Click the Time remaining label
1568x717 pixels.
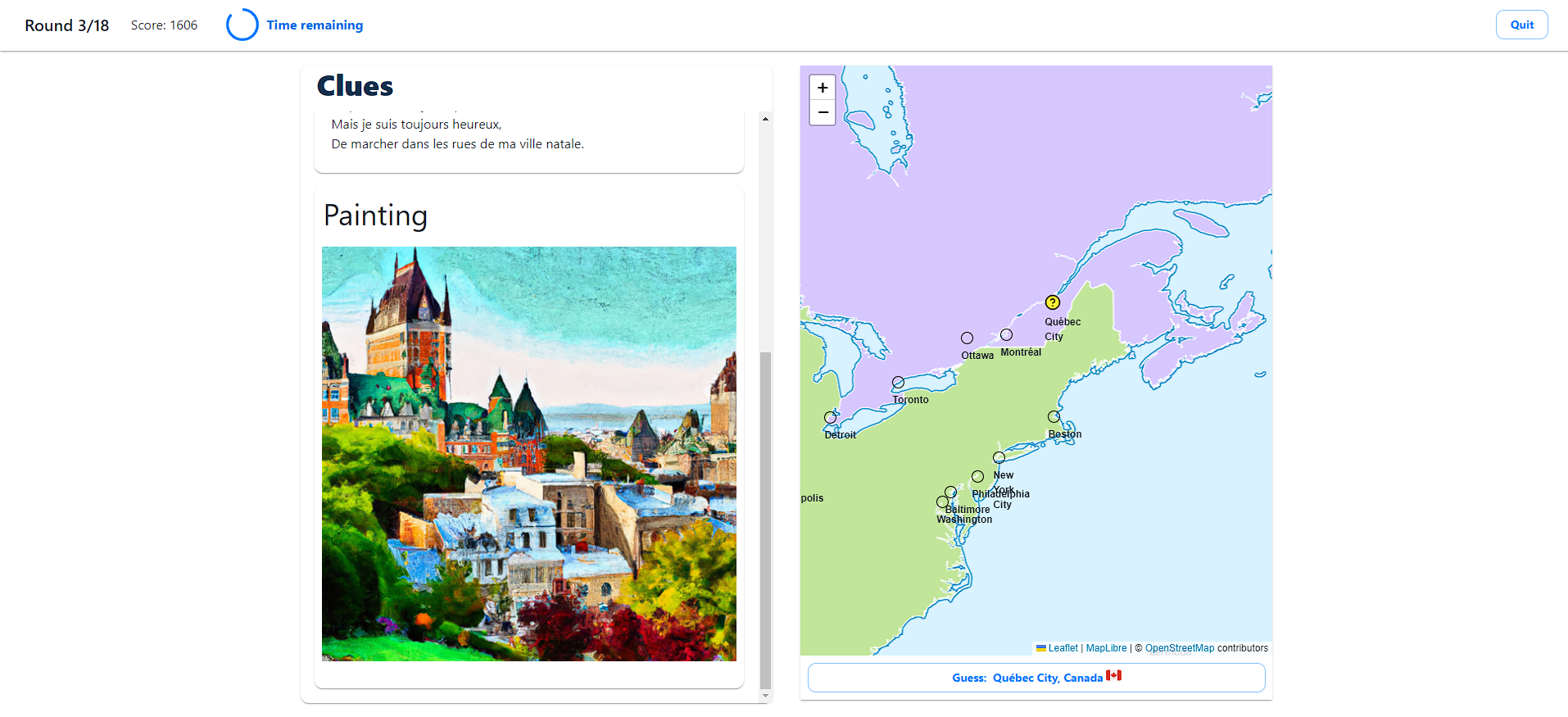[315, 25]
